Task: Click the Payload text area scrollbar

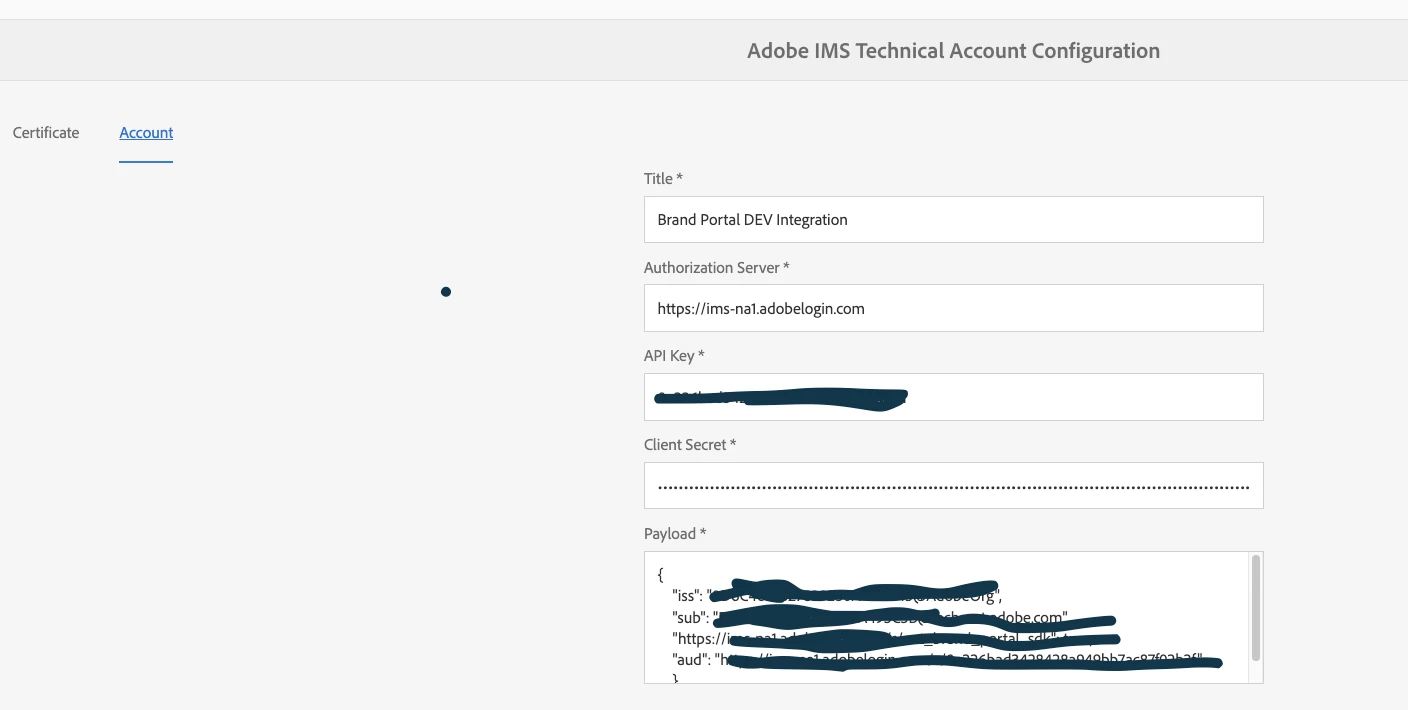Action: (x=1255, y=608)
